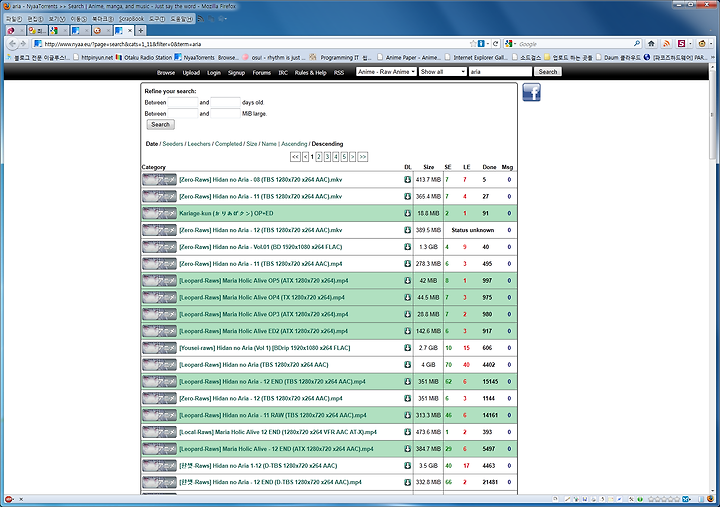720x507 pixels.
Task: Click the Browse link in the site navigation
Action: click(166, 73)
